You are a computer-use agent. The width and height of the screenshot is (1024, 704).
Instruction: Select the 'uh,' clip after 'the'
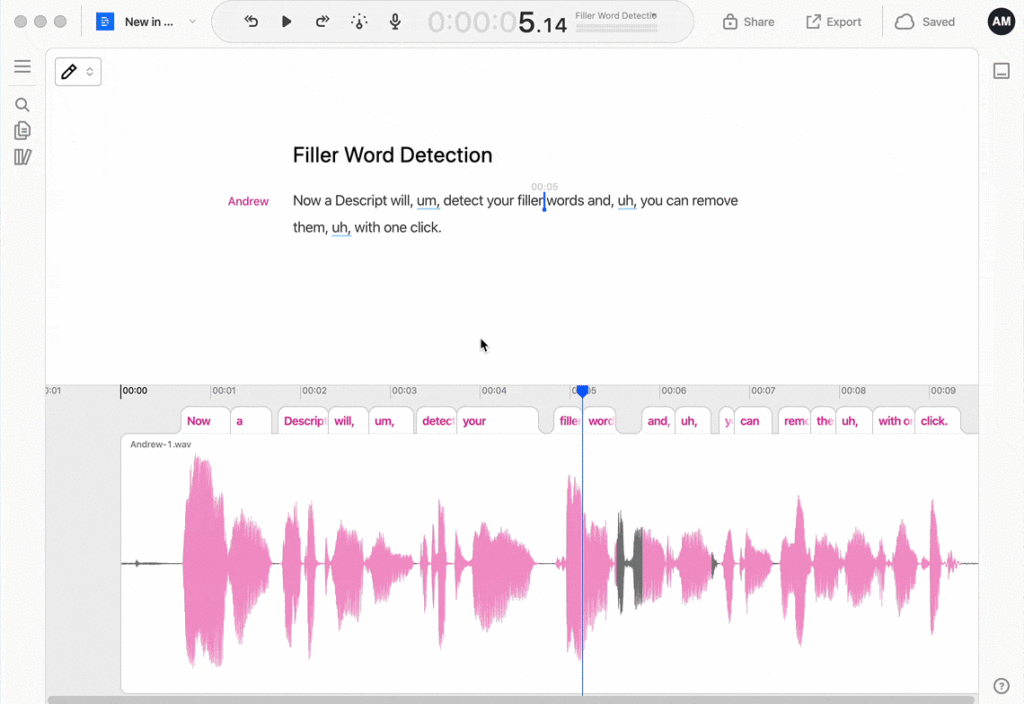tap(854, 421)
